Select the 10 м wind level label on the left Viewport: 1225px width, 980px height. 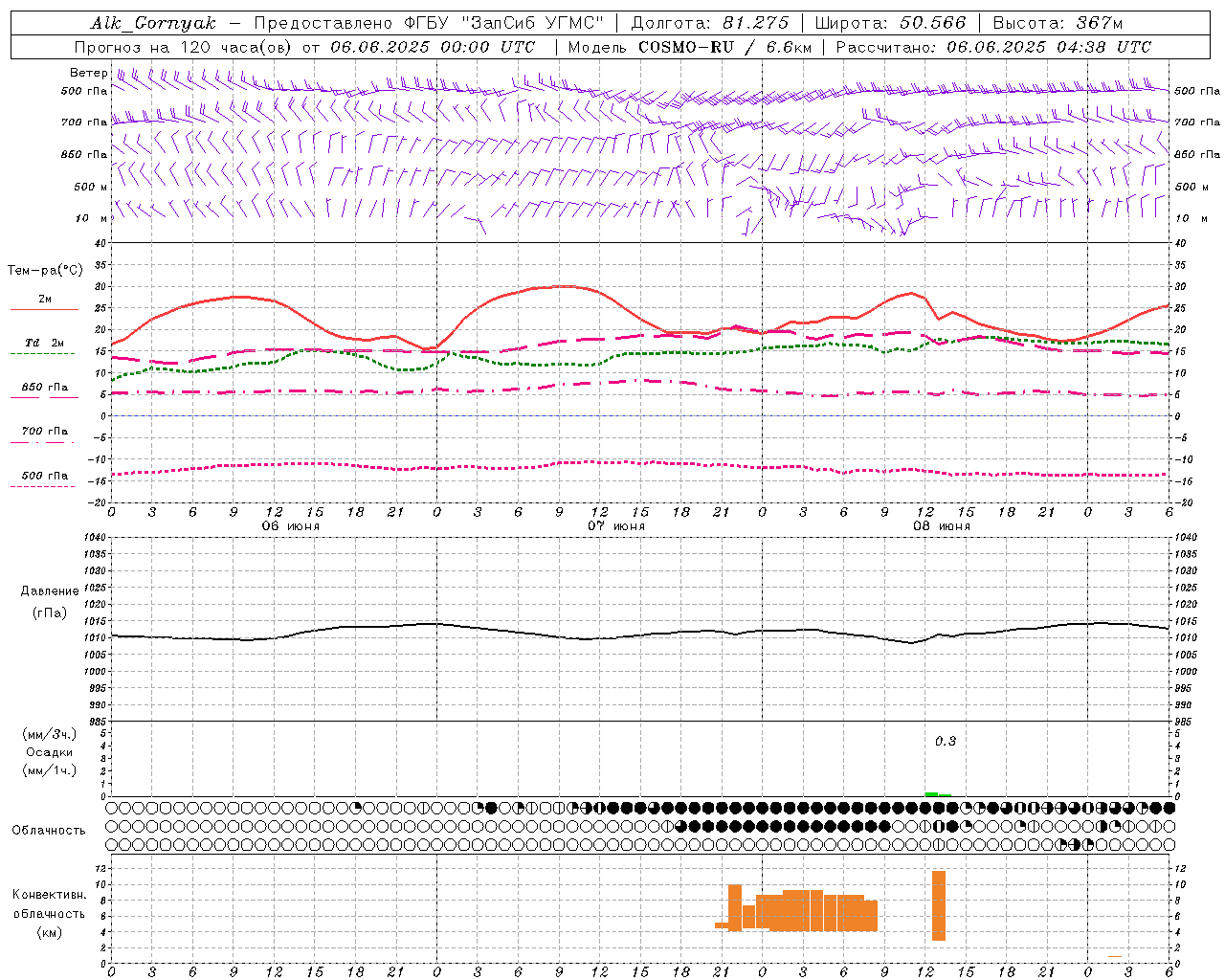[93, 218]
